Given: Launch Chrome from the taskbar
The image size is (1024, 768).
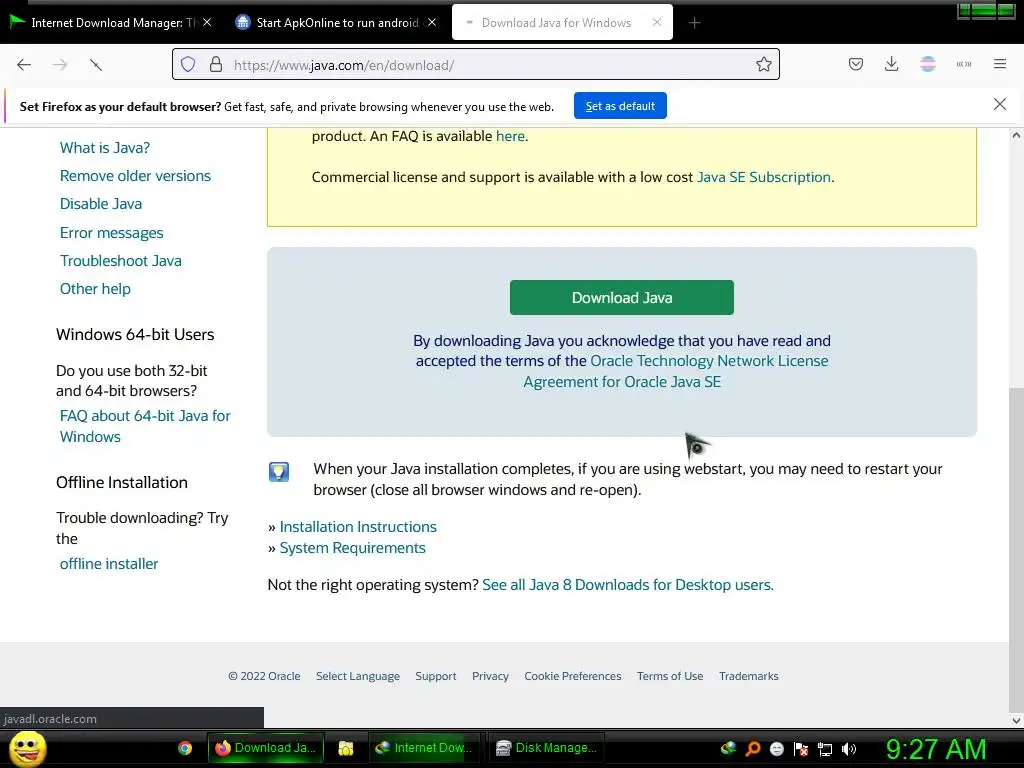Looking at the screenshot, I should point(185,748).
